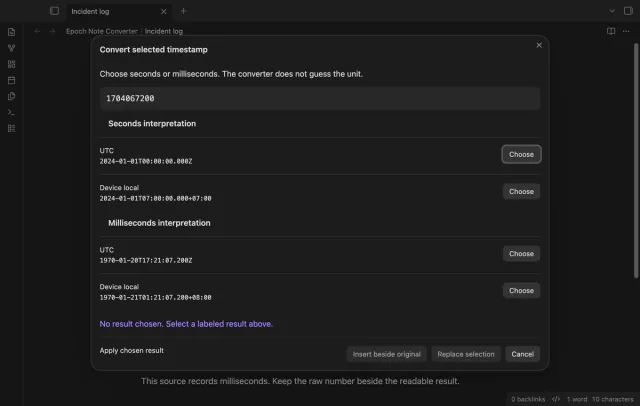The image size is (640, 406).
Task: Toggle the right sidebar icon
Action: pyautogui.click(x=628, y=11)
